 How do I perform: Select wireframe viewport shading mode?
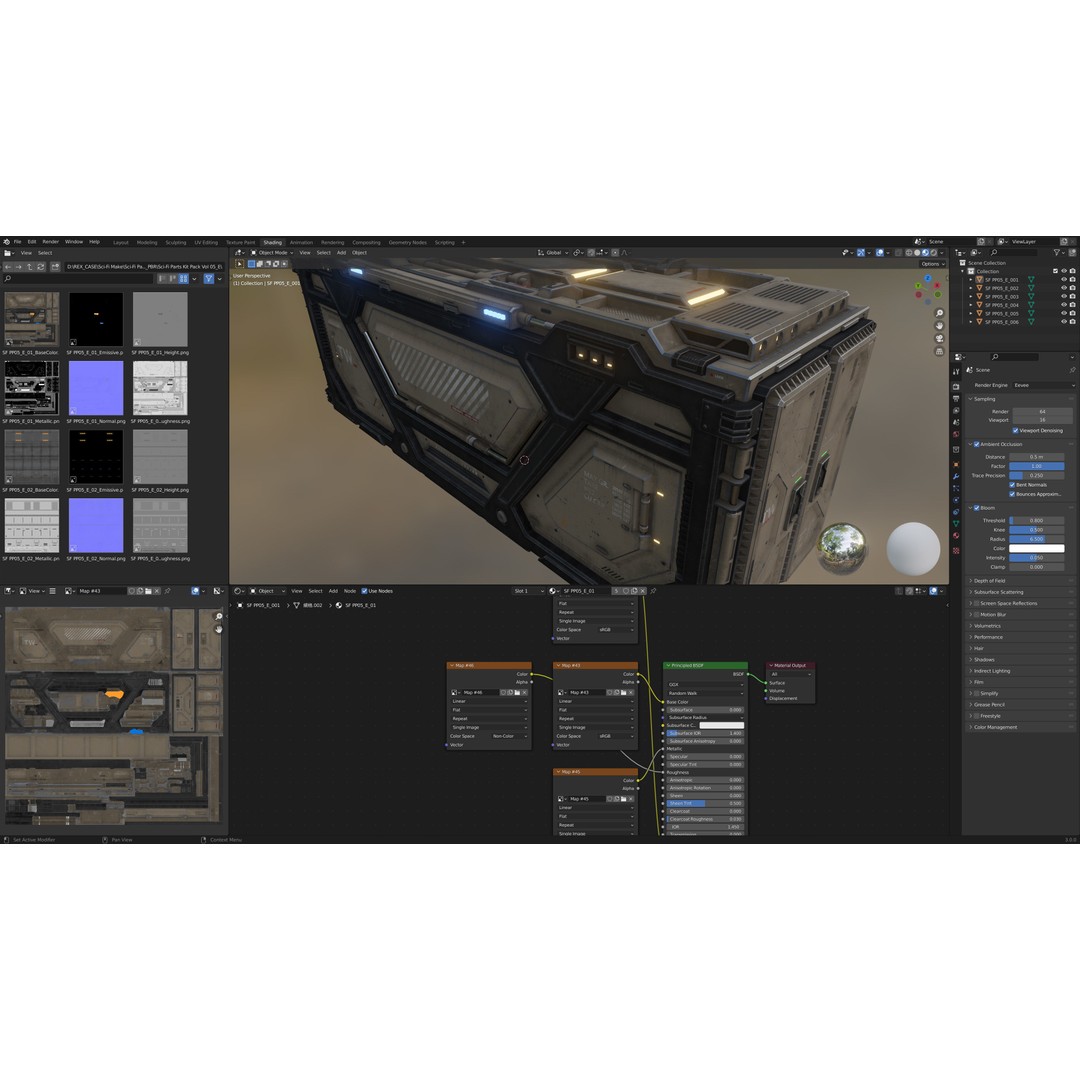(908, 253)
